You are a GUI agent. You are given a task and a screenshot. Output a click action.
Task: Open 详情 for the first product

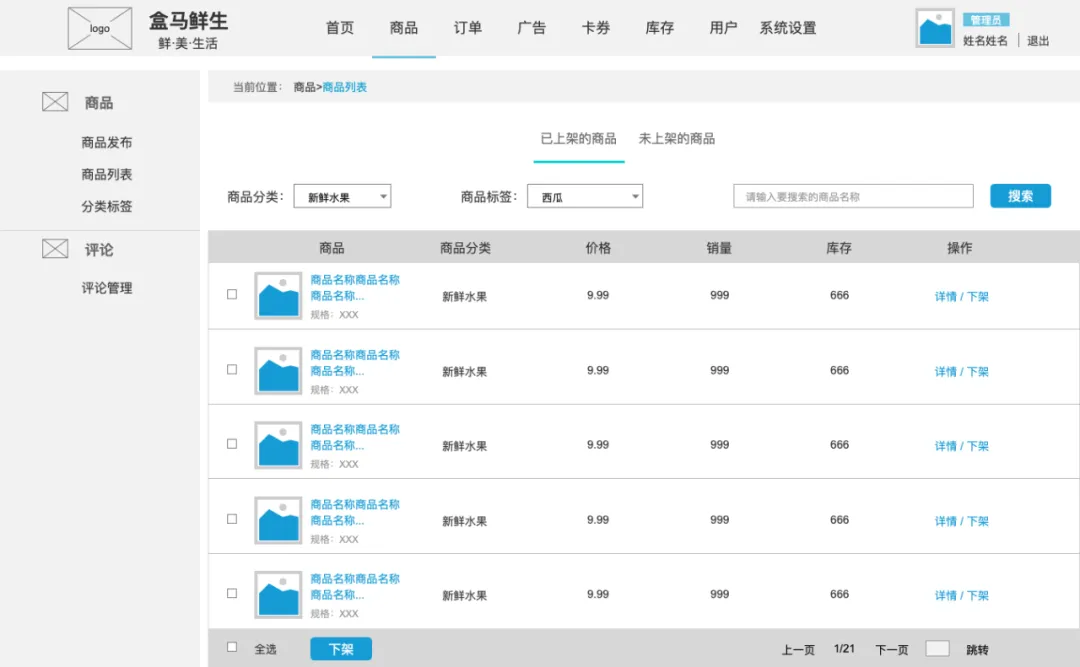(x=946, y=295)
